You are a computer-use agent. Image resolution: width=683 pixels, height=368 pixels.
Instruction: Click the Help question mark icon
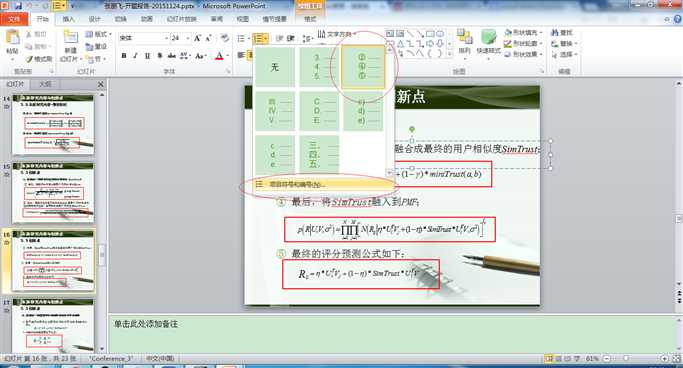tap(678, 19)
